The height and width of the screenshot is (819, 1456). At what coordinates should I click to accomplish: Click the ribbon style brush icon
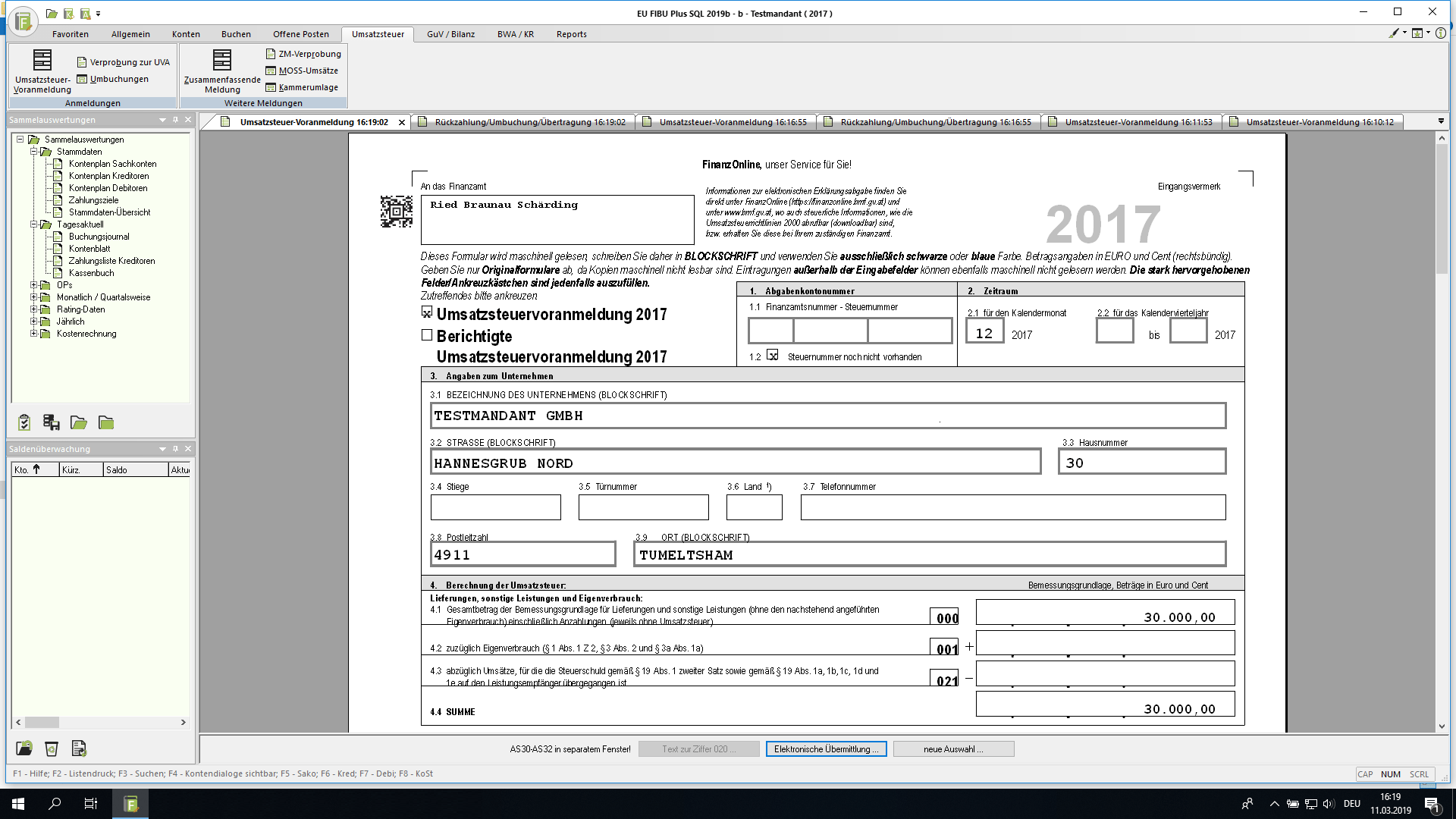[1394, 33]
